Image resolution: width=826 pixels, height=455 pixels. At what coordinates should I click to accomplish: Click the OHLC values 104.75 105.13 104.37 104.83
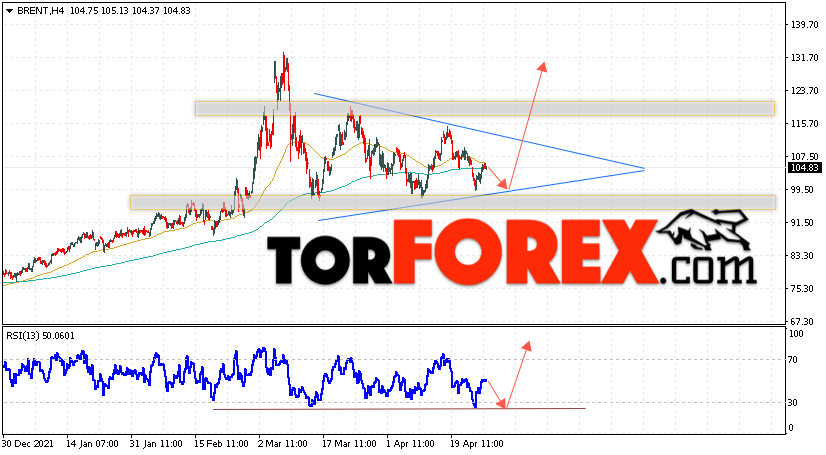pyautogui.click(x=129, y=11)
